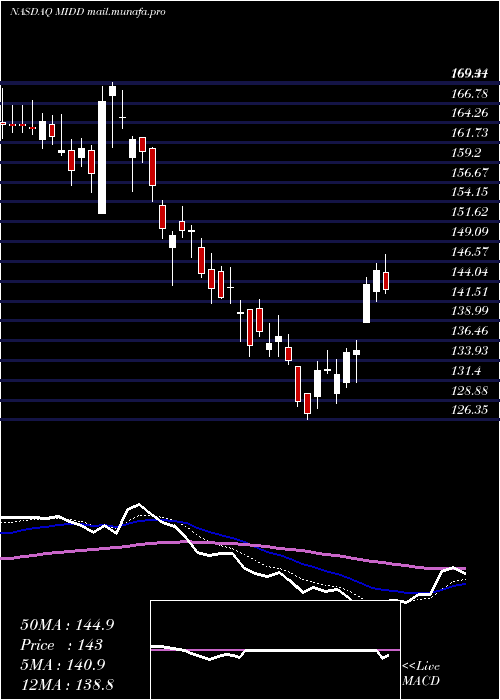The width and height of the screenshot is (500, 700).
Task: Select the 138.99 price label
Action: tap(470, 311)
